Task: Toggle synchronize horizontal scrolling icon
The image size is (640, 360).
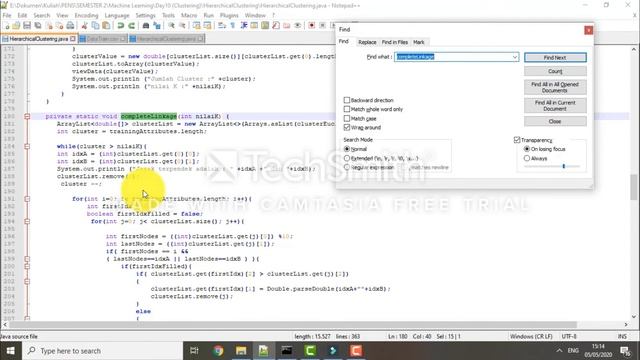Action: (207, 26)
